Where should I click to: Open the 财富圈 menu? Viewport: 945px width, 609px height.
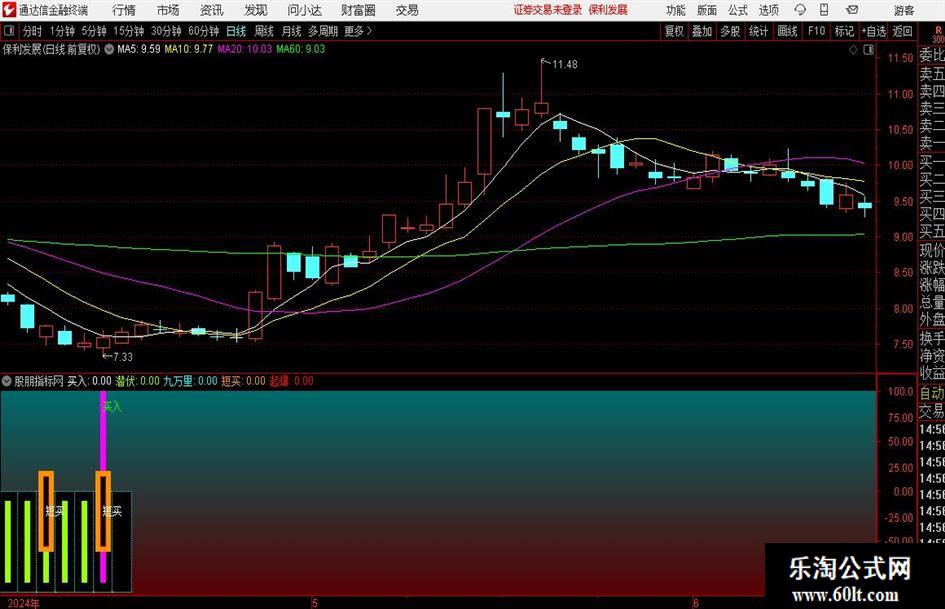tap(358, 10)
